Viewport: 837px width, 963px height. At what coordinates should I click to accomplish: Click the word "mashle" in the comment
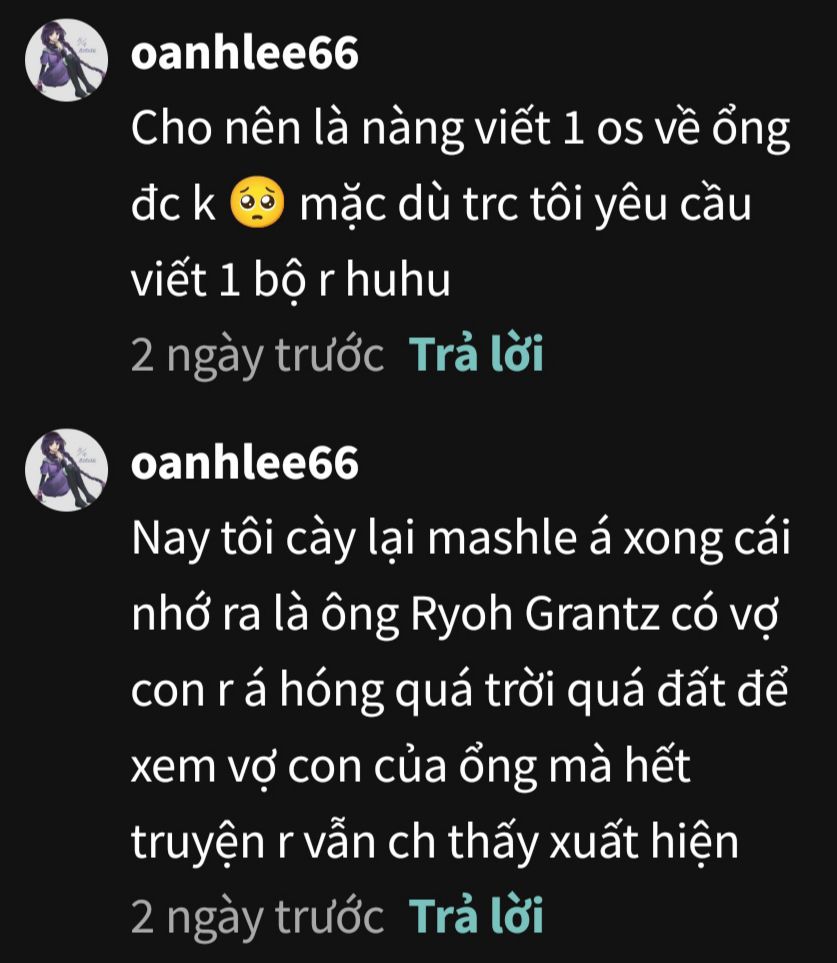point(502,537)
